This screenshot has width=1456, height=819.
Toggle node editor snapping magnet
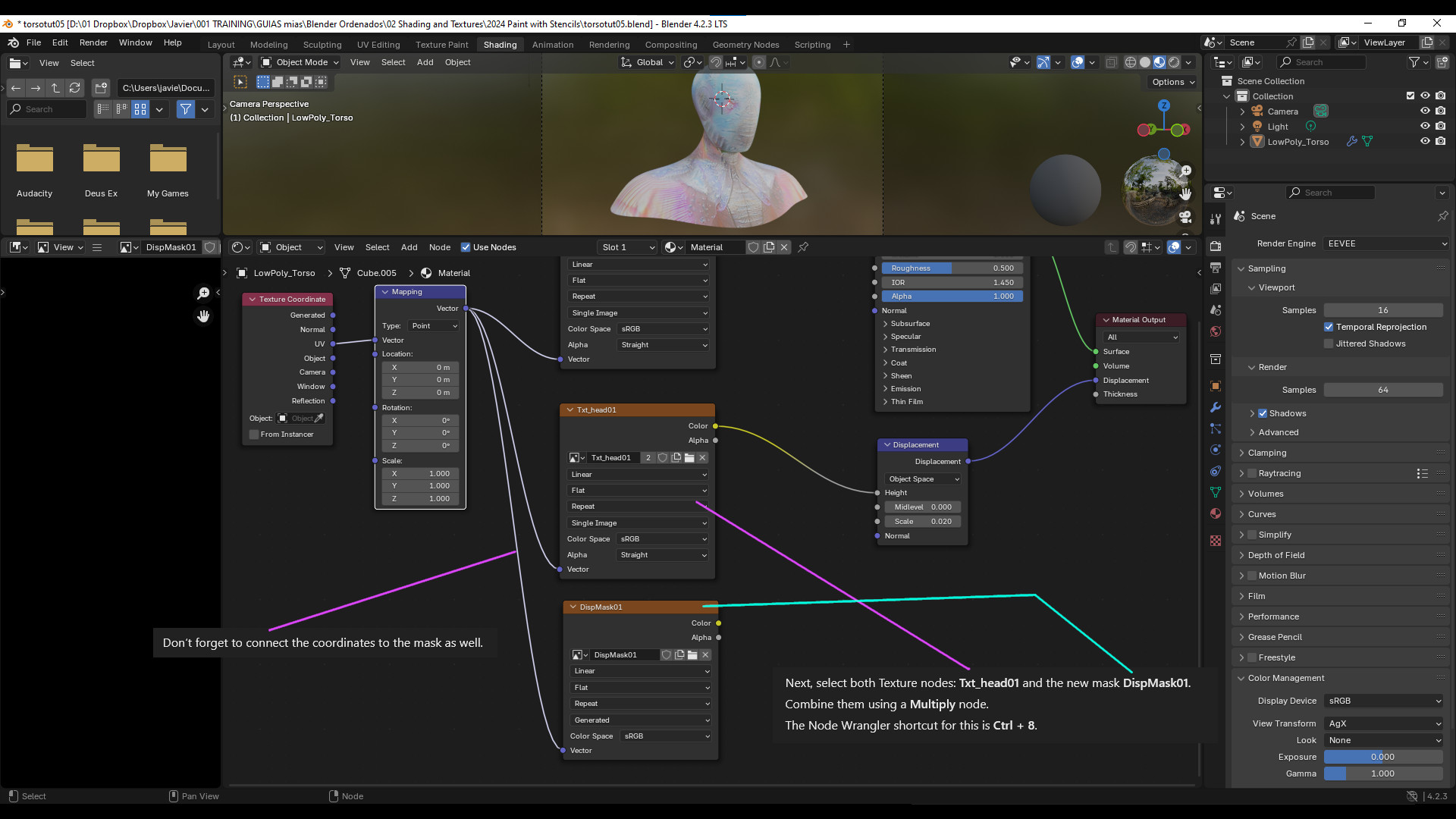[1130, 247]
